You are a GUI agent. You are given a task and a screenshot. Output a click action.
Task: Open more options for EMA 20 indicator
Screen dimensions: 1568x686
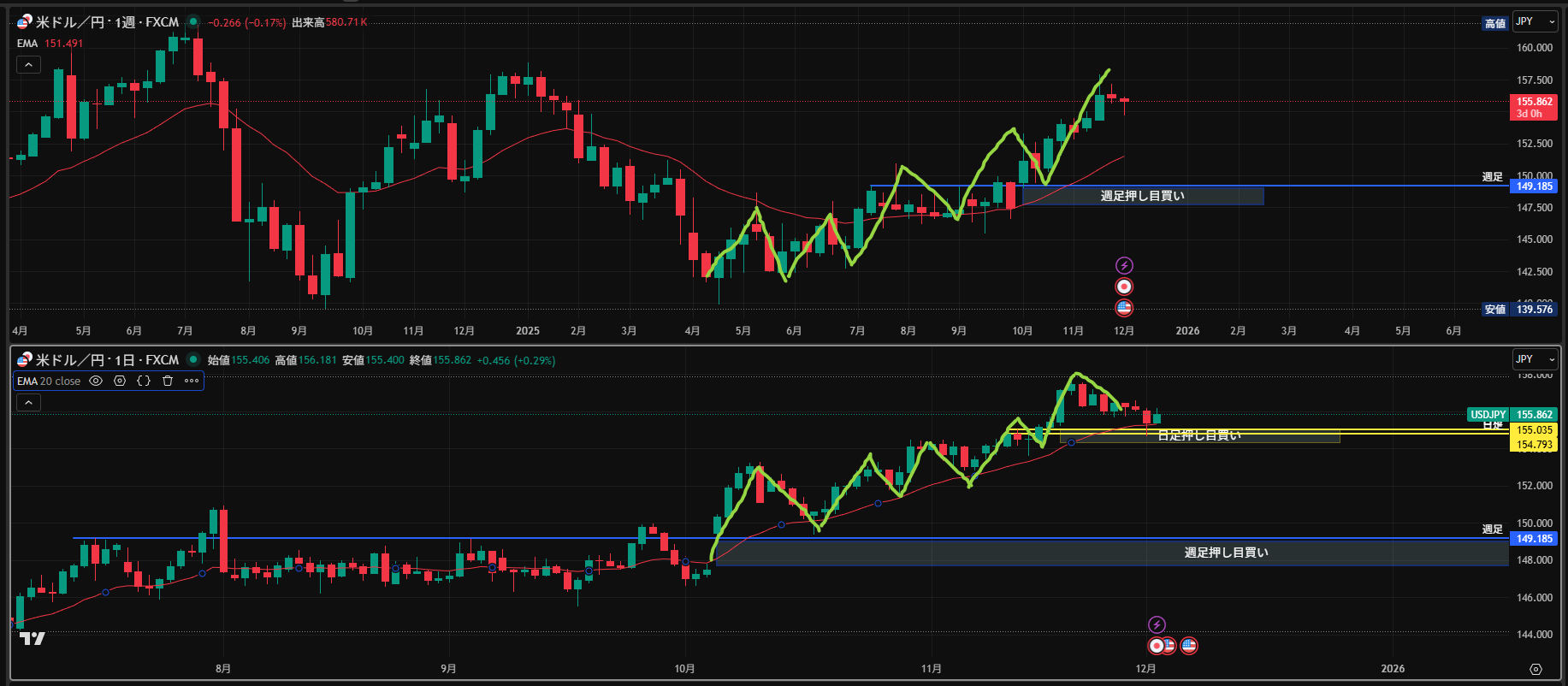(x=192, y=381)
